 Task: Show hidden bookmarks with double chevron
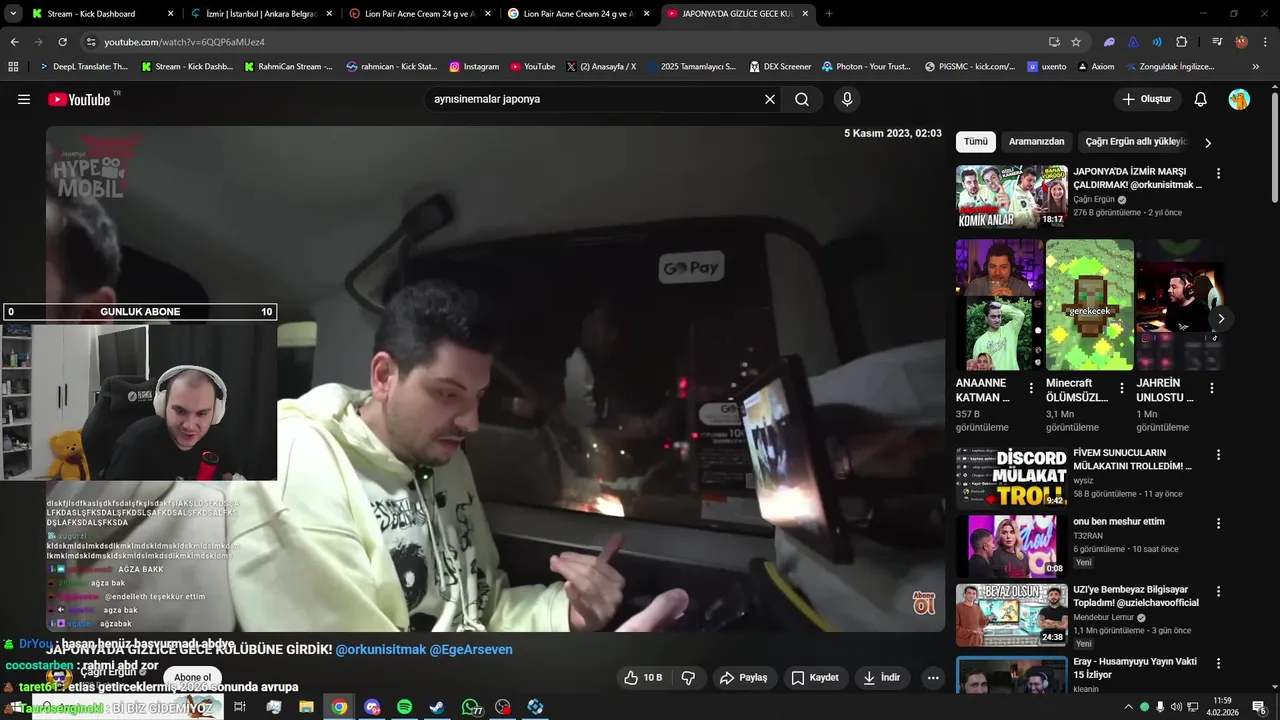click(x=1256, y=67)
